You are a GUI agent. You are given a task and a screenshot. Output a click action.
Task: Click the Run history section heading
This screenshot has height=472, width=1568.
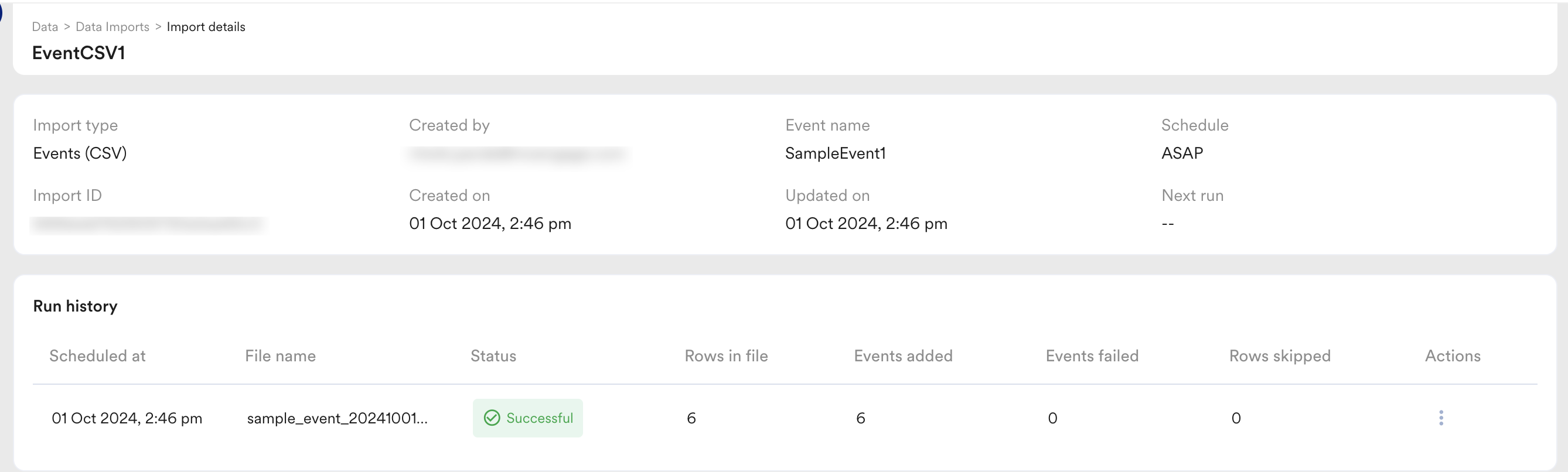coord(75,306)
